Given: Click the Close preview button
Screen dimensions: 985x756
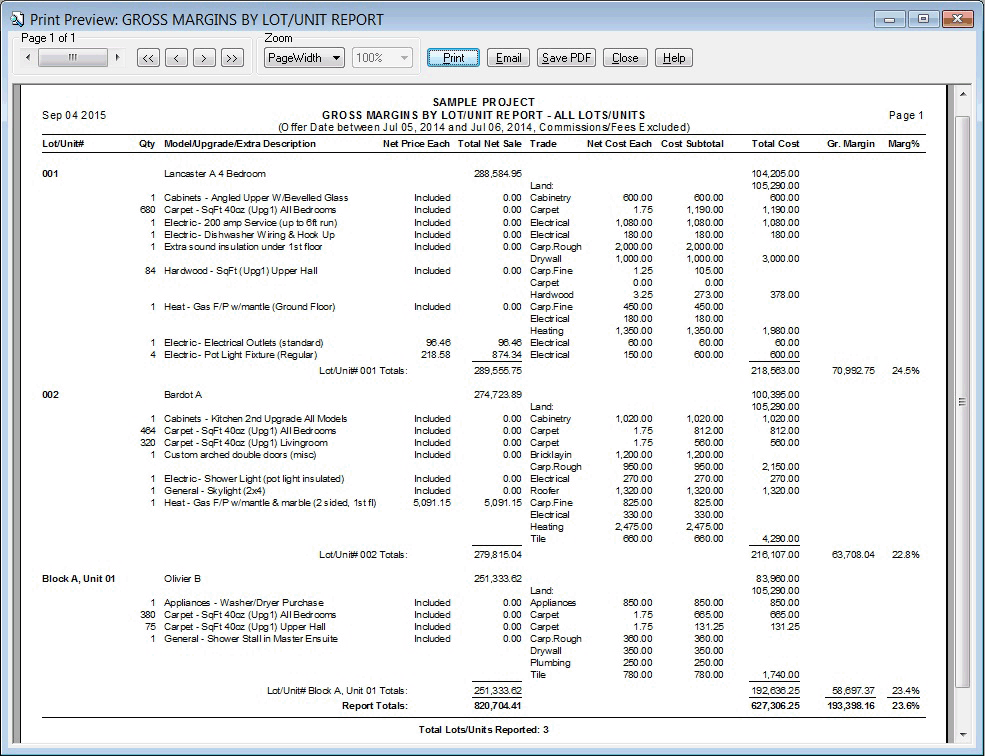Looking at the screenshot, I should click(x=625, y=58).
